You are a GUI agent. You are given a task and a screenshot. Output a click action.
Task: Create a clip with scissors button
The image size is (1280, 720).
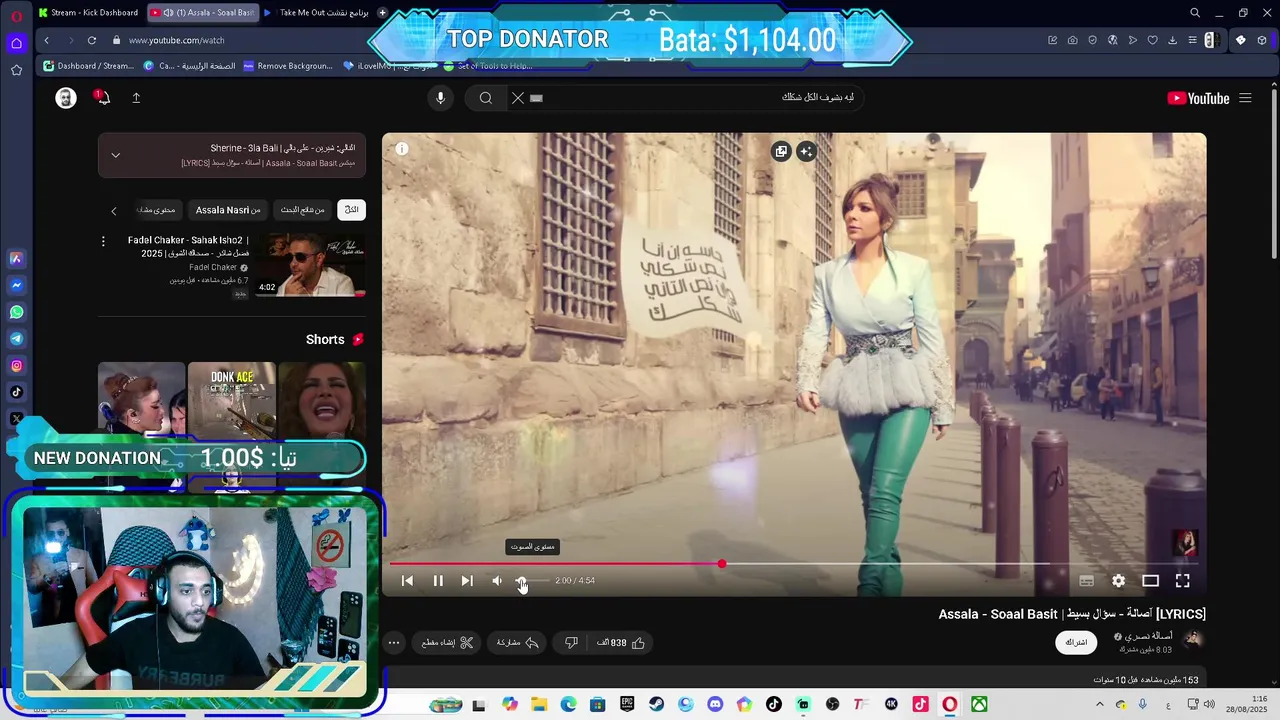pyautogui.click(x=447, y=643)
